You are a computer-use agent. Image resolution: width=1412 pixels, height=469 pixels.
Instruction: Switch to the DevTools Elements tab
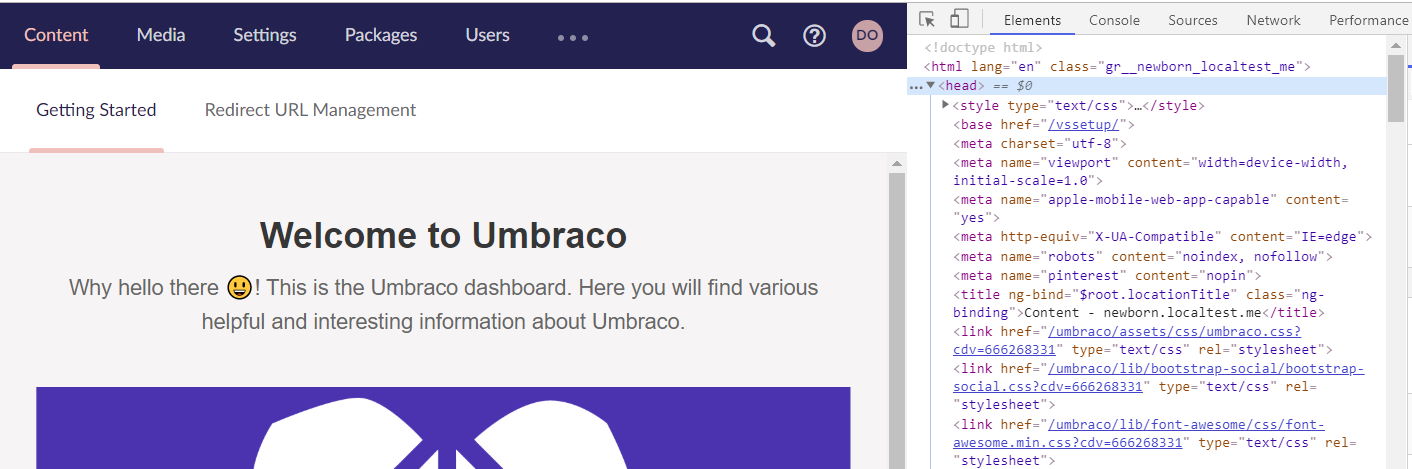tap(1032, 20)
